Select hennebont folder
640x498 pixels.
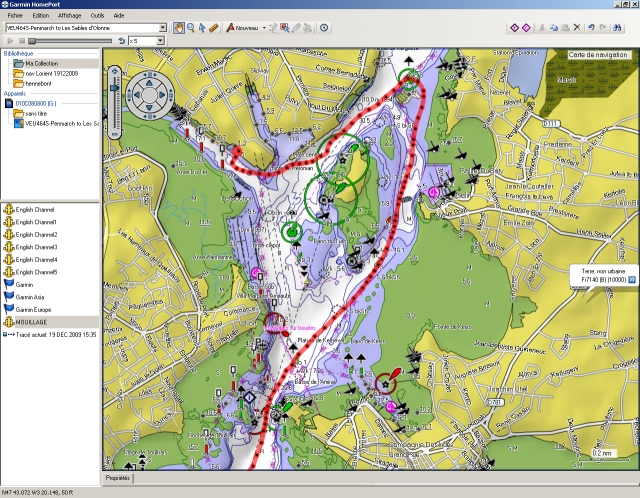40,84
